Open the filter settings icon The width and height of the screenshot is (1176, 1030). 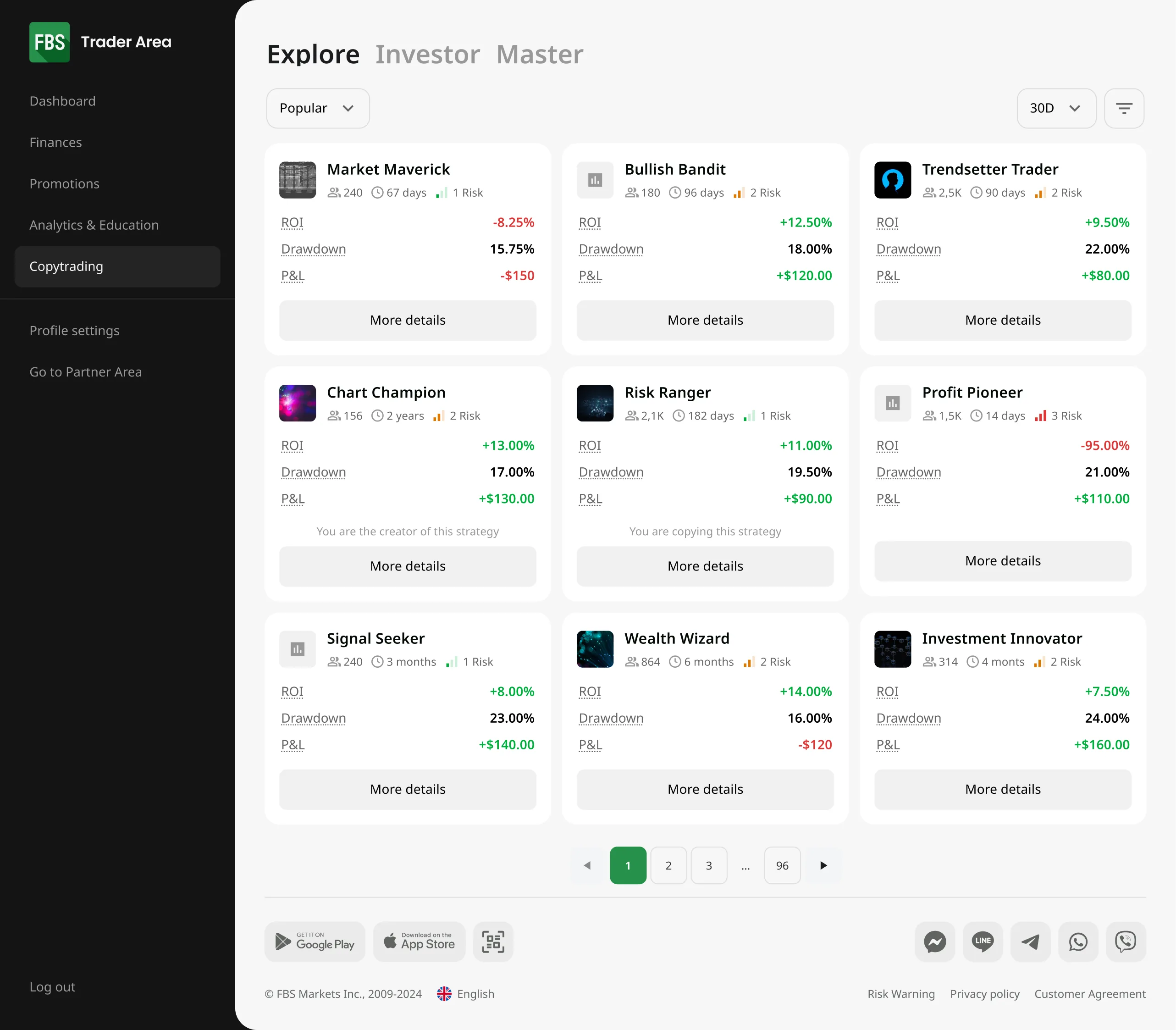point(1124,108)
